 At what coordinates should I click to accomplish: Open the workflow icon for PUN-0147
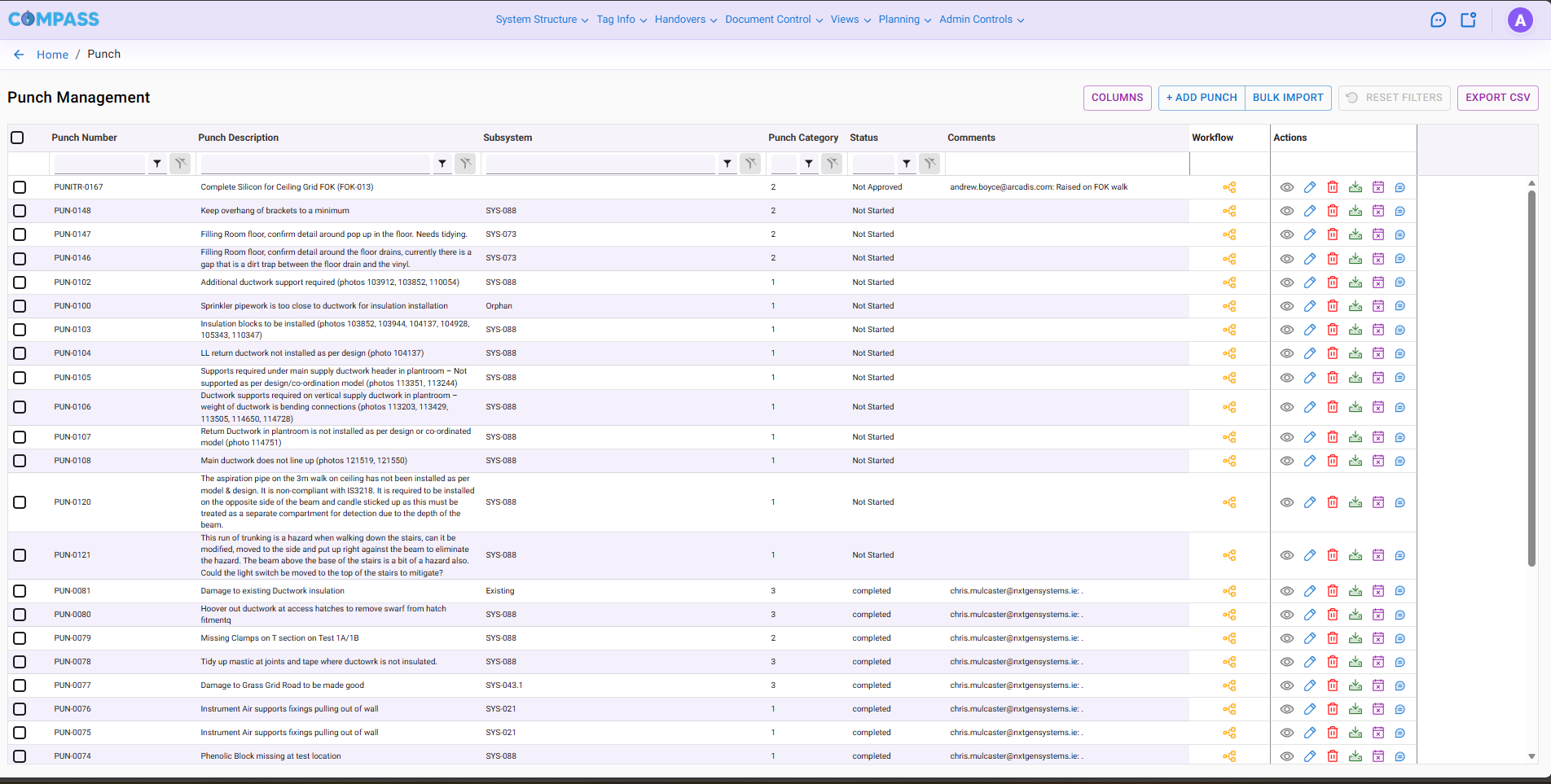[1229, 234]
